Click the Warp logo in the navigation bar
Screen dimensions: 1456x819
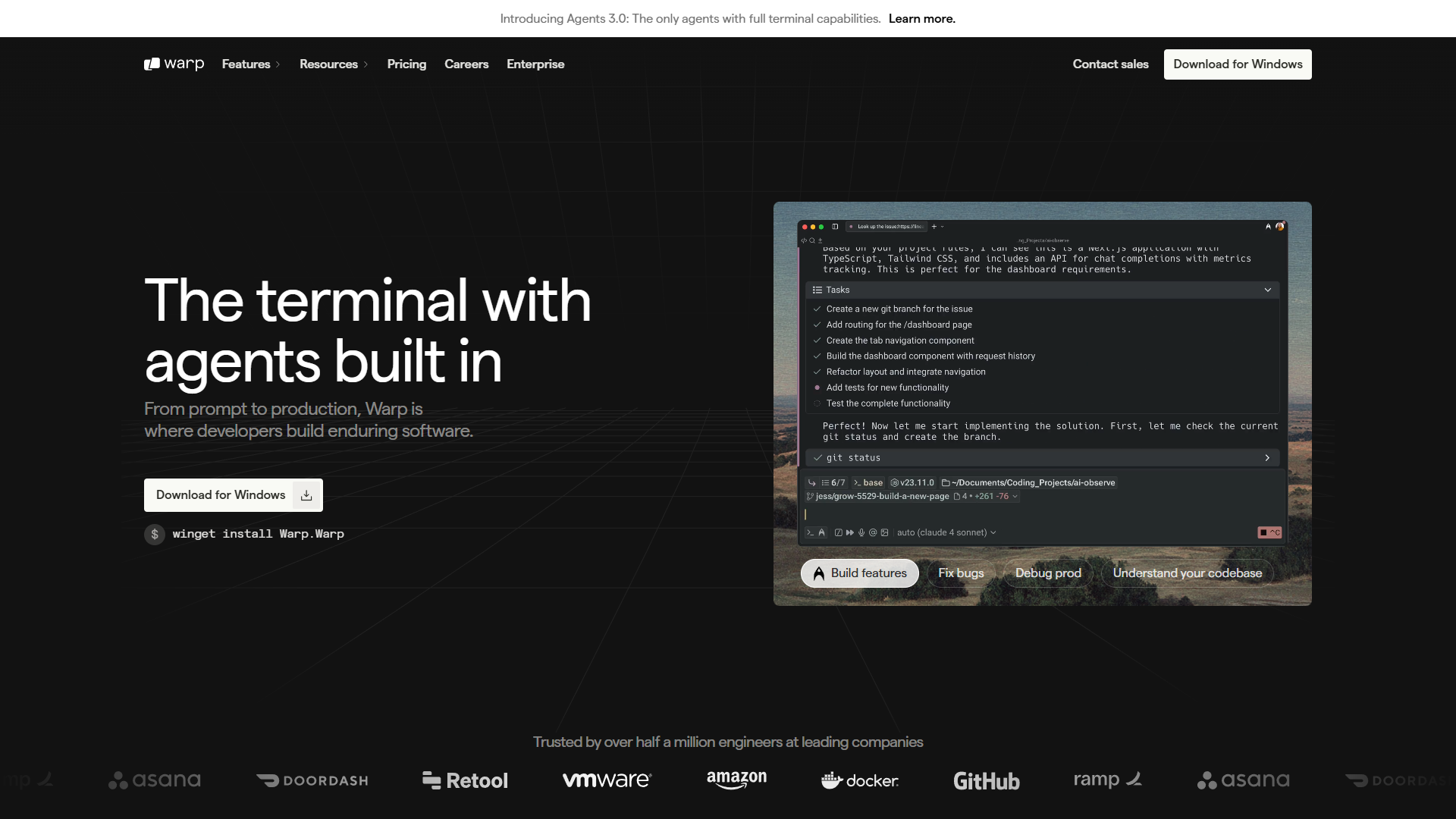(174, 64)
